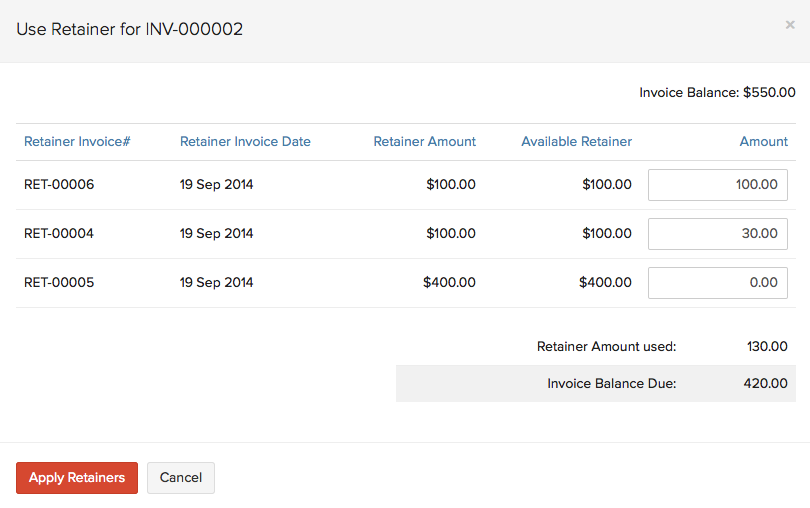810x508 pixels.
Task: Click the Invoice Balance $550.00 text
Action: coord(717,93)
